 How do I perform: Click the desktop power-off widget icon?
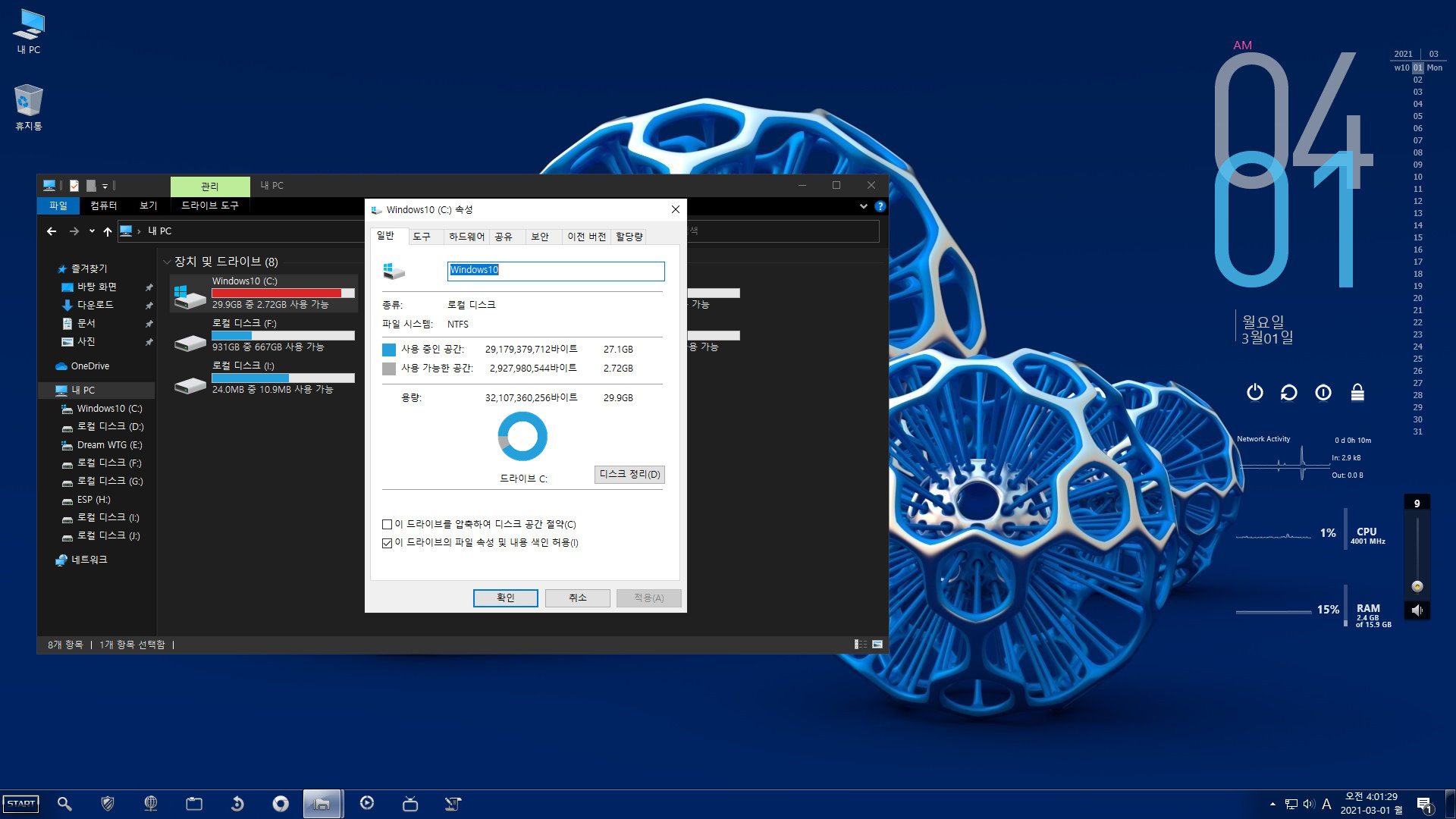point(1255,392)
